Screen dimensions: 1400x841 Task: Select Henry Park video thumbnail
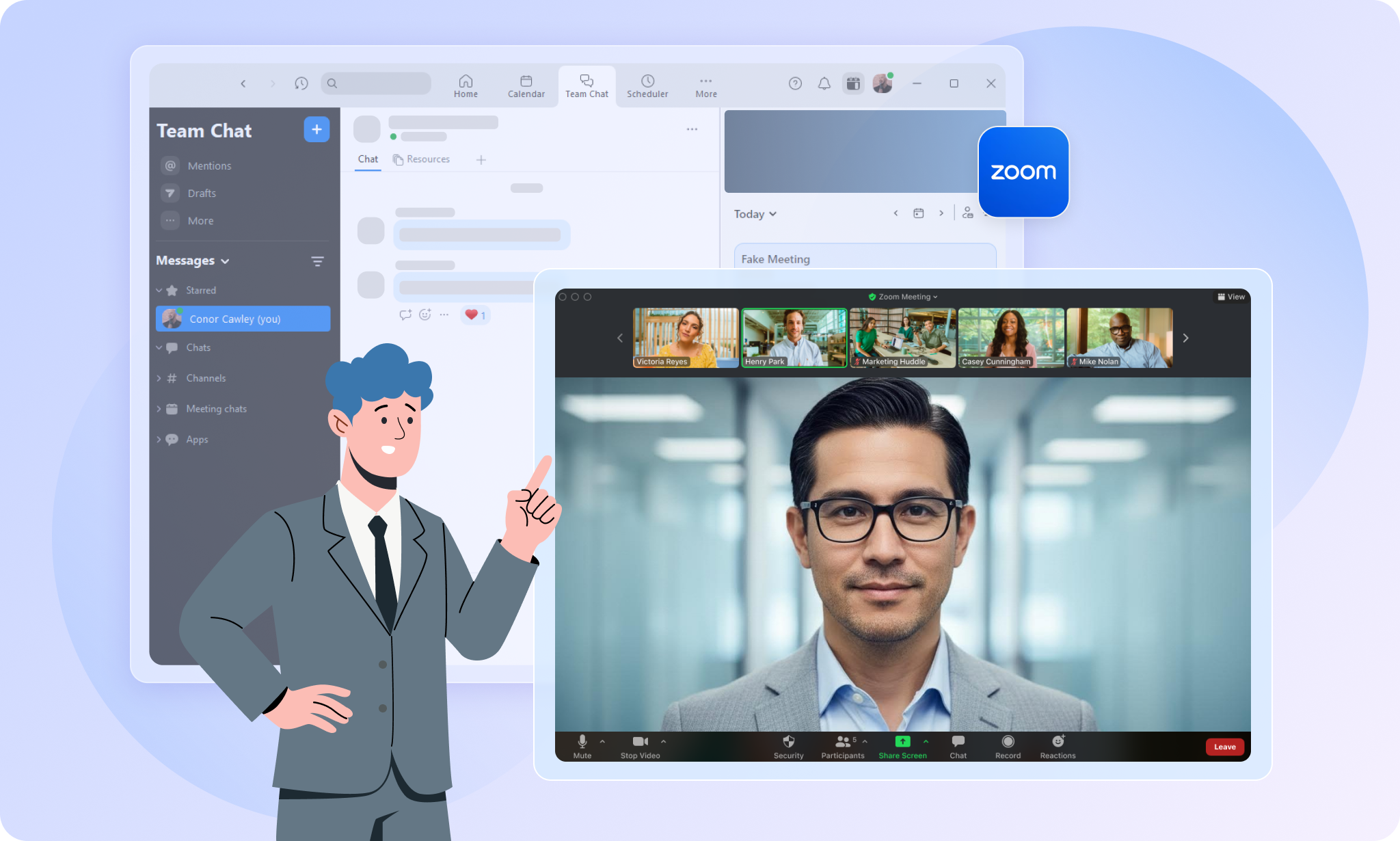click(794, 338)
